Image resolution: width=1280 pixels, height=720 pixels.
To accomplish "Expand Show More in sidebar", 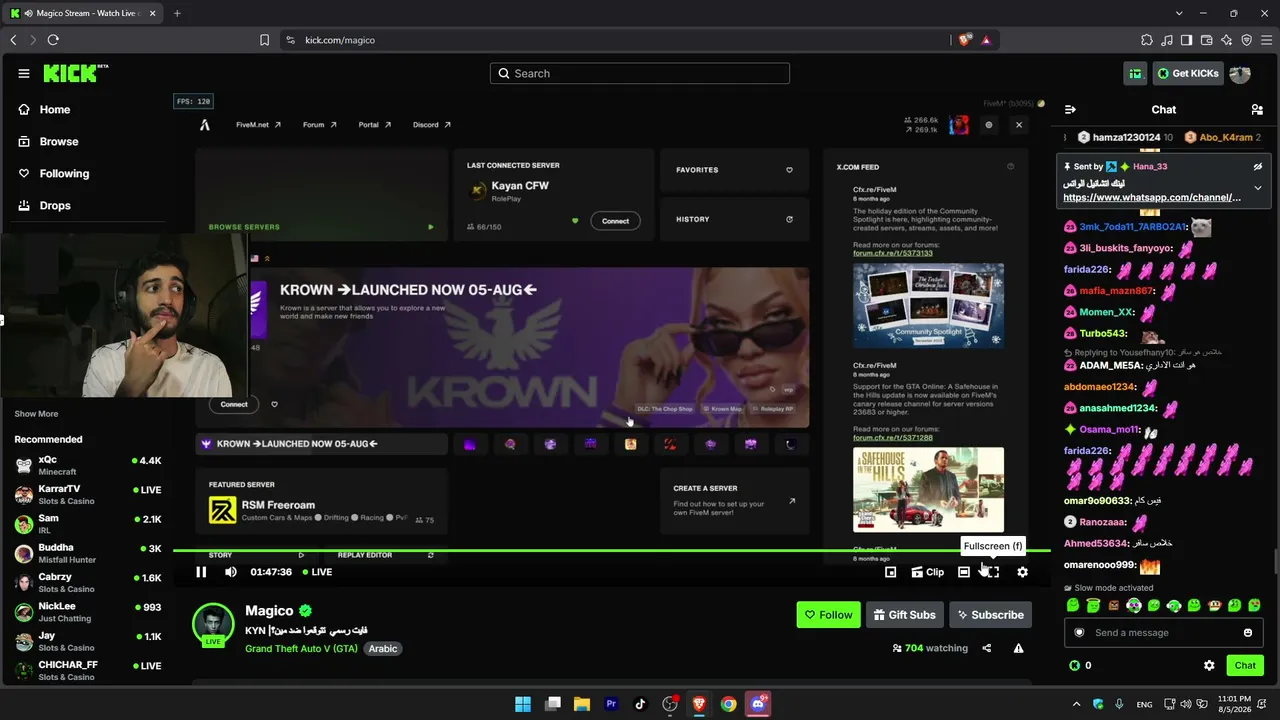I will pyautogui.click(x=36, y=414).
